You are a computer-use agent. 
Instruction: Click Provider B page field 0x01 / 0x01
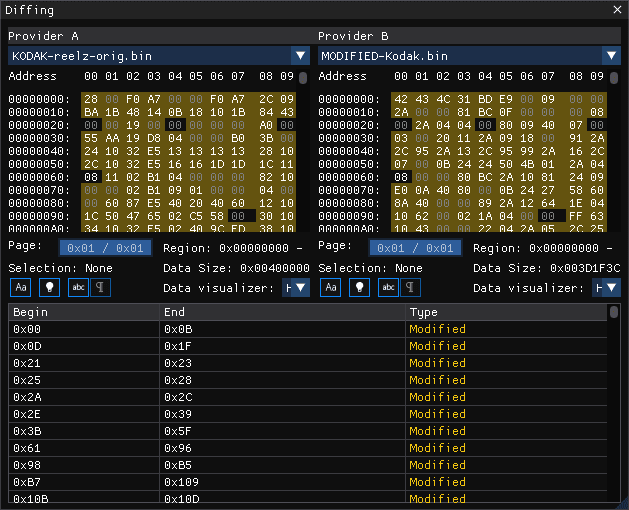pos(416,248)
